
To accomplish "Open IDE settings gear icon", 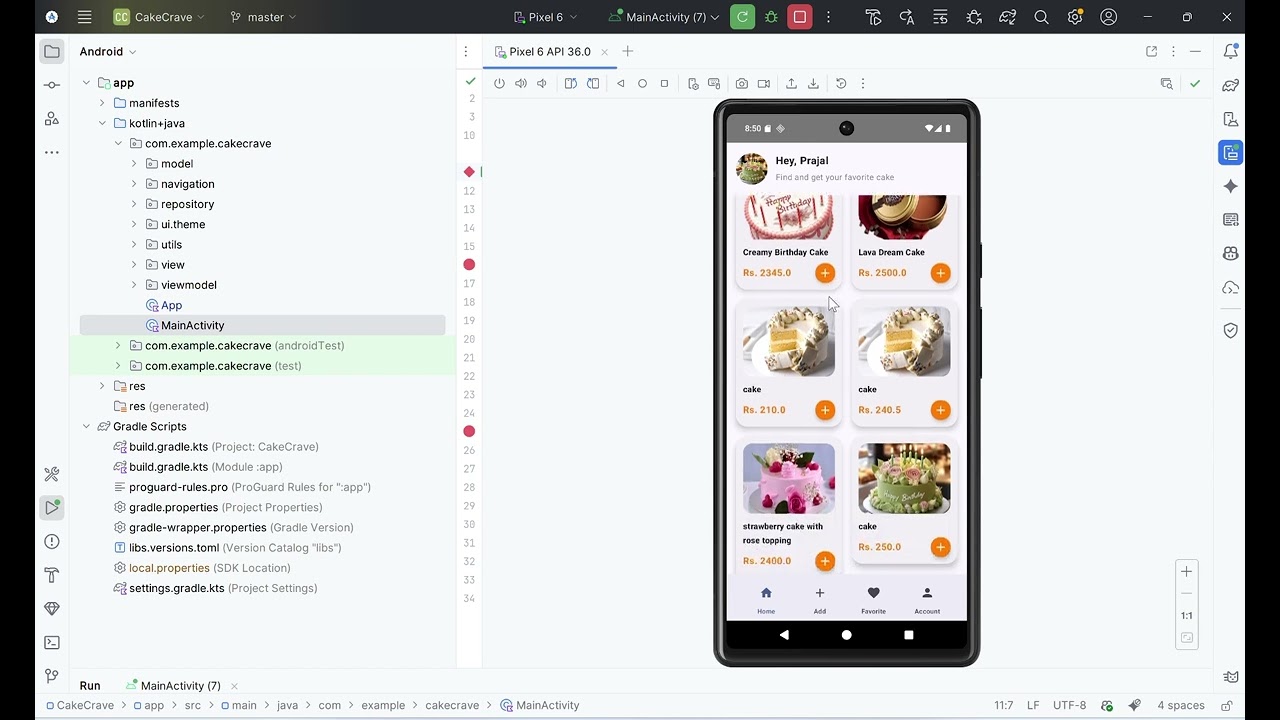I will (1075, 17).
